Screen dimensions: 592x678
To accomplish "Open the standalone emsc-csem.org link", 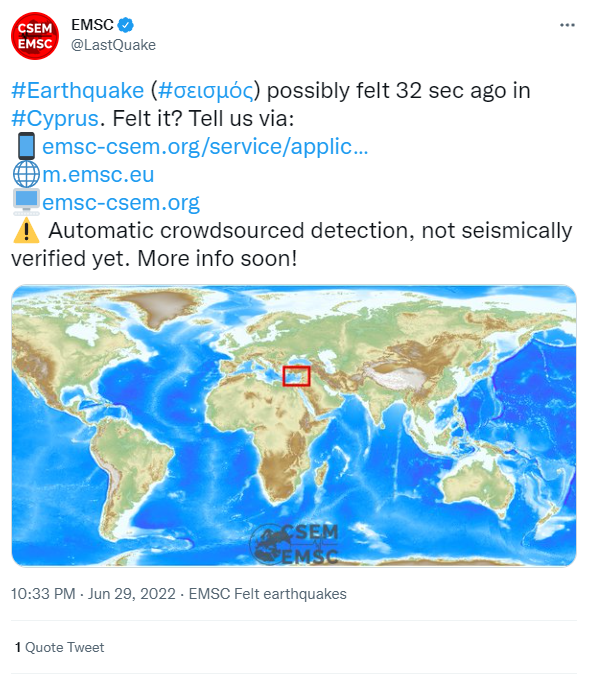I will [121, 203].
